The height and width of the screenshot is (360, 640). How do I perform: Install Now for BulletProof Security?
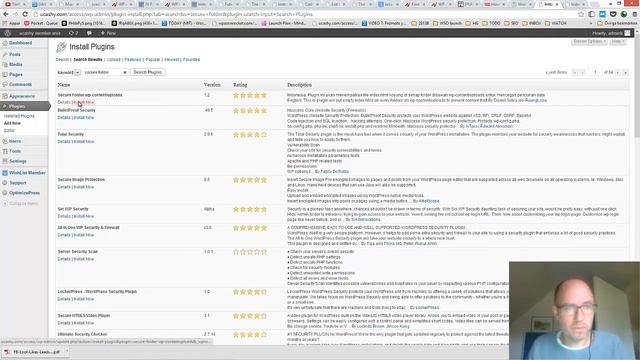(84, 118)
